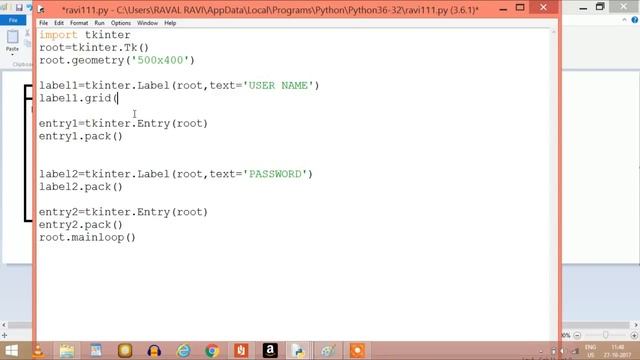Open the Run menu in IDLE
Viewport: 640px width, 360px height.
[99, 23]
